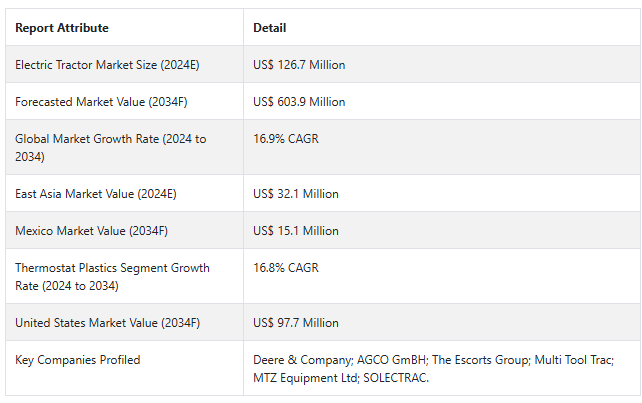Viewport: 642px width, 403px height.
Task: Click the Detail column header
Action: 270,28
